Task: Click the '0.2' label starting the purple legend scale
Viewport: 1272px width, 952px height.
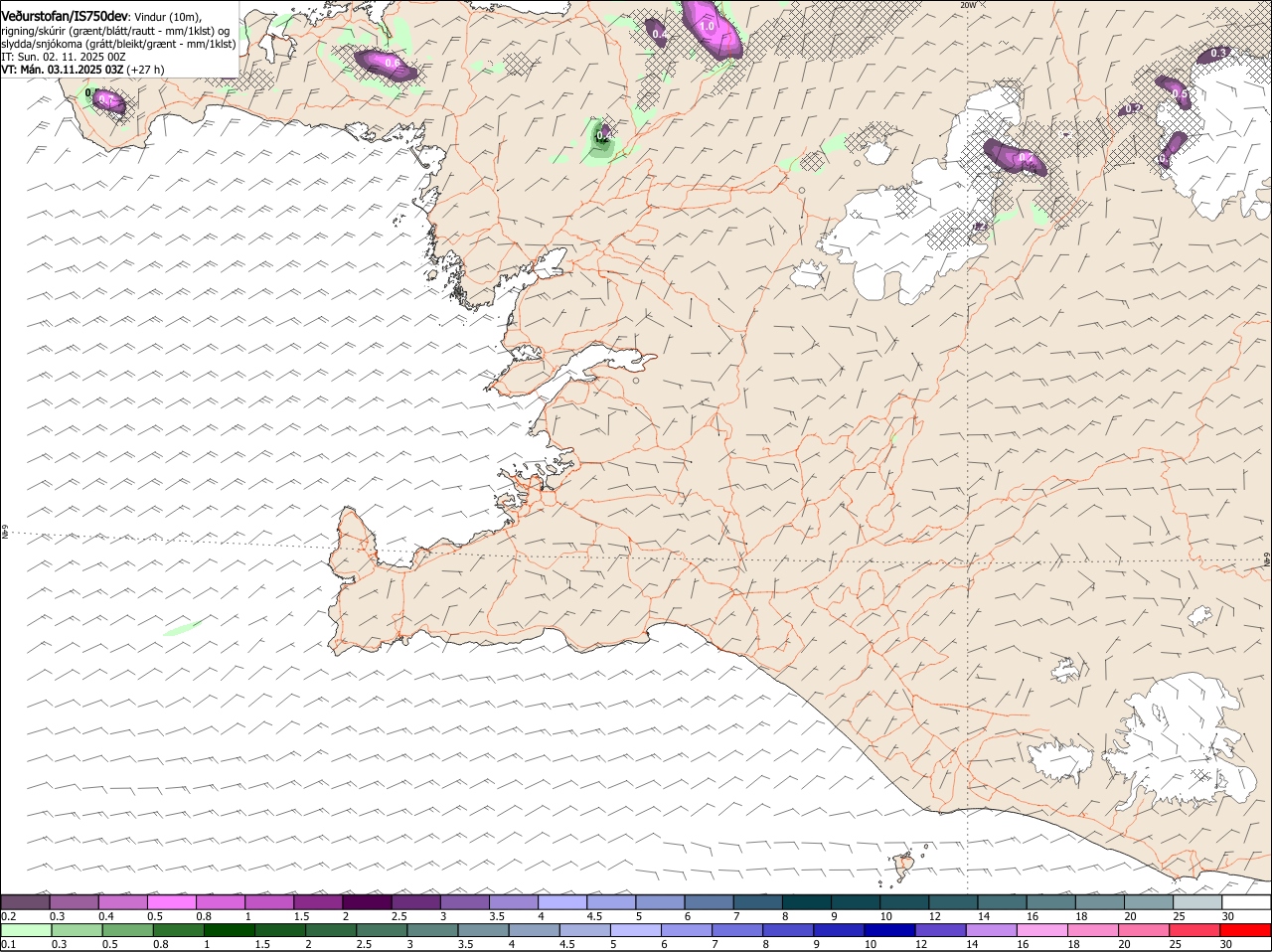Action: 8,916
